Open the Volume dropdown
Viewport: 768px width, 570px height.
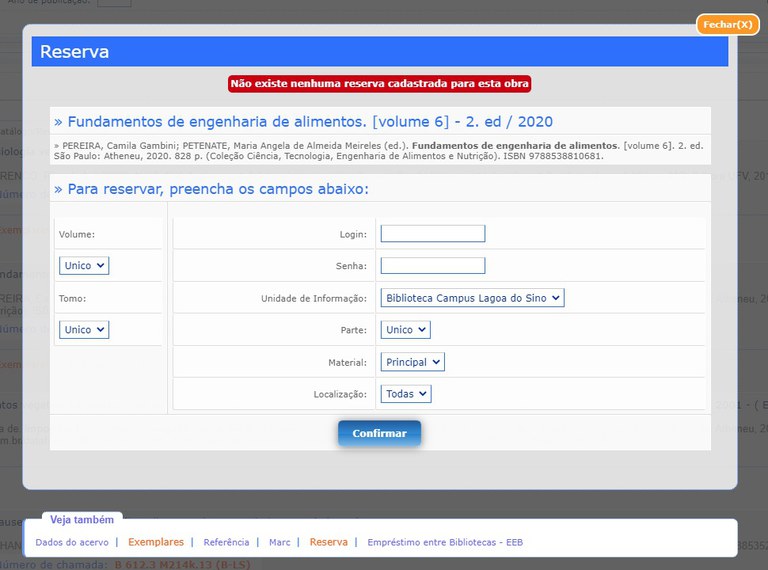tap(84, 265)
